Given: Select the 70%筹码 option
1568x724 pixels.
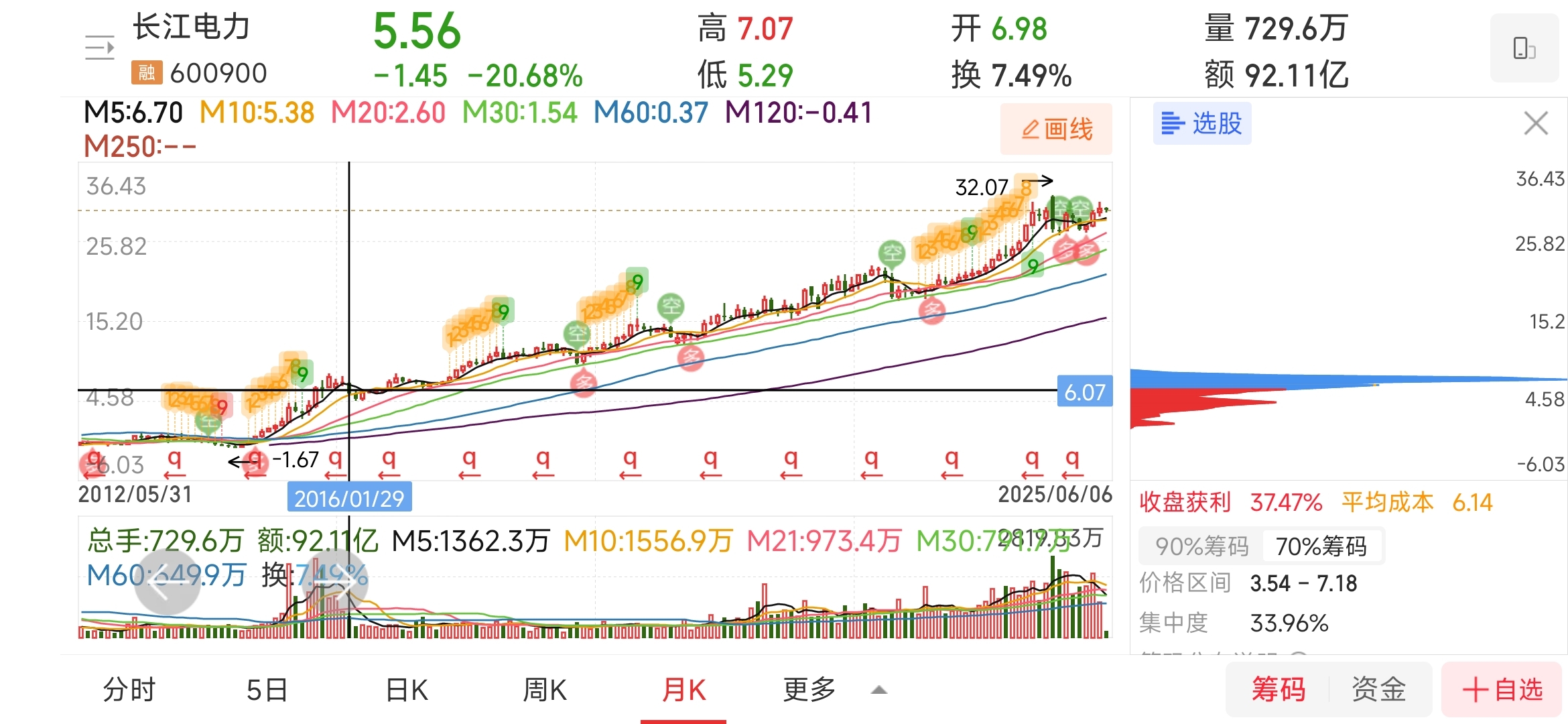Looking at the screenshot, I should tap(1321, 546).
